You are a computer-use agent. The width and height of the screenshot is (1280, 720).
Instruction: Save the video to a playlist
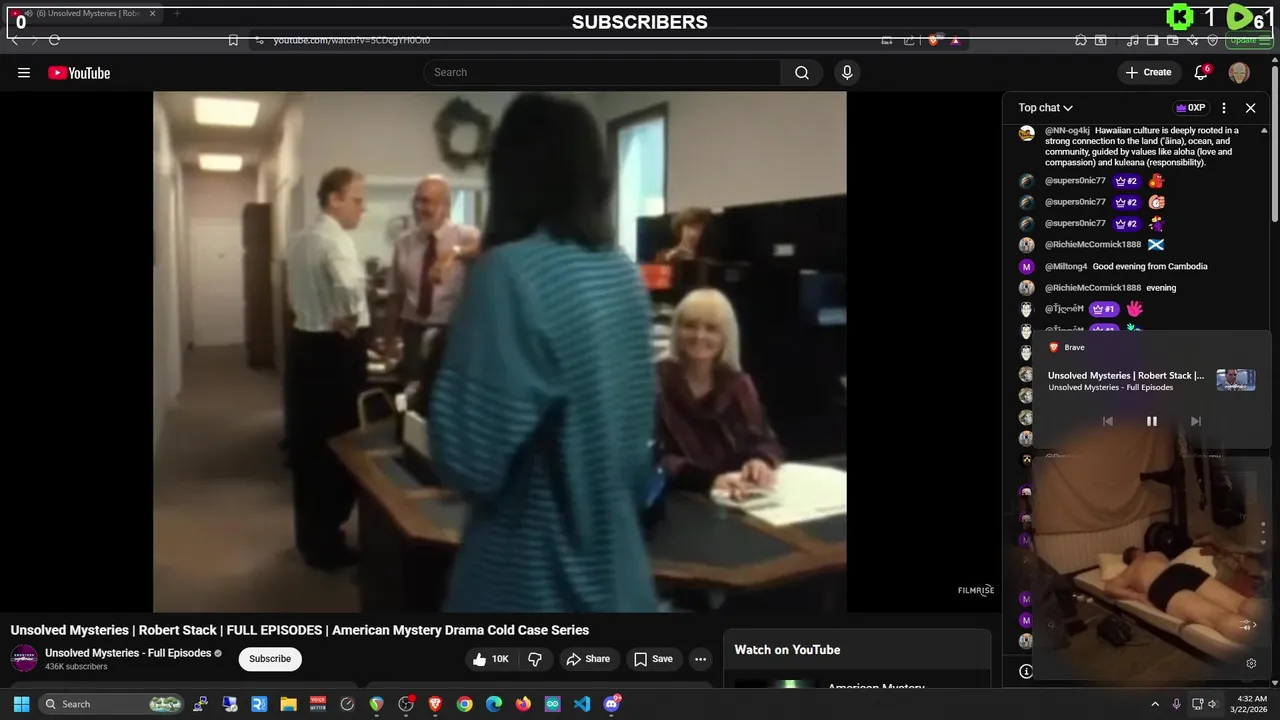point(652,659)
